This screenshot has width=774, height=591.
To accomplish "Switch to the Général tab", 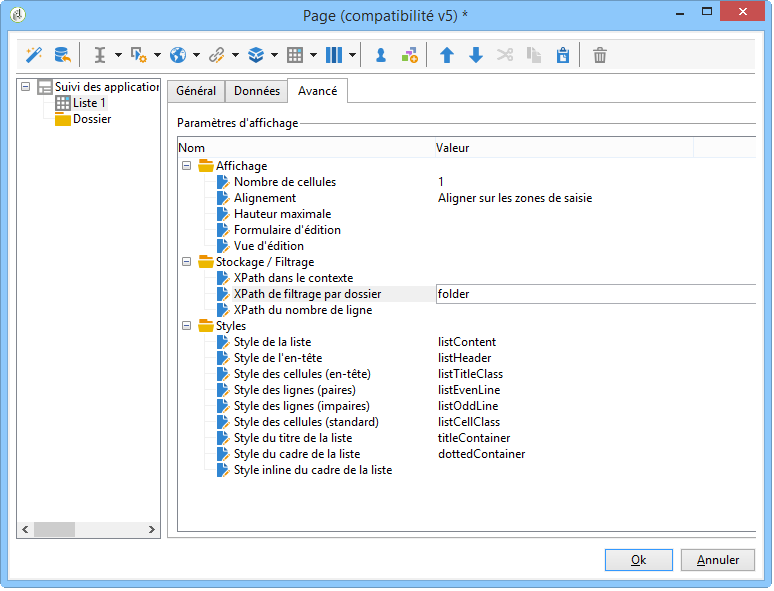I will [x=196, y=91].
